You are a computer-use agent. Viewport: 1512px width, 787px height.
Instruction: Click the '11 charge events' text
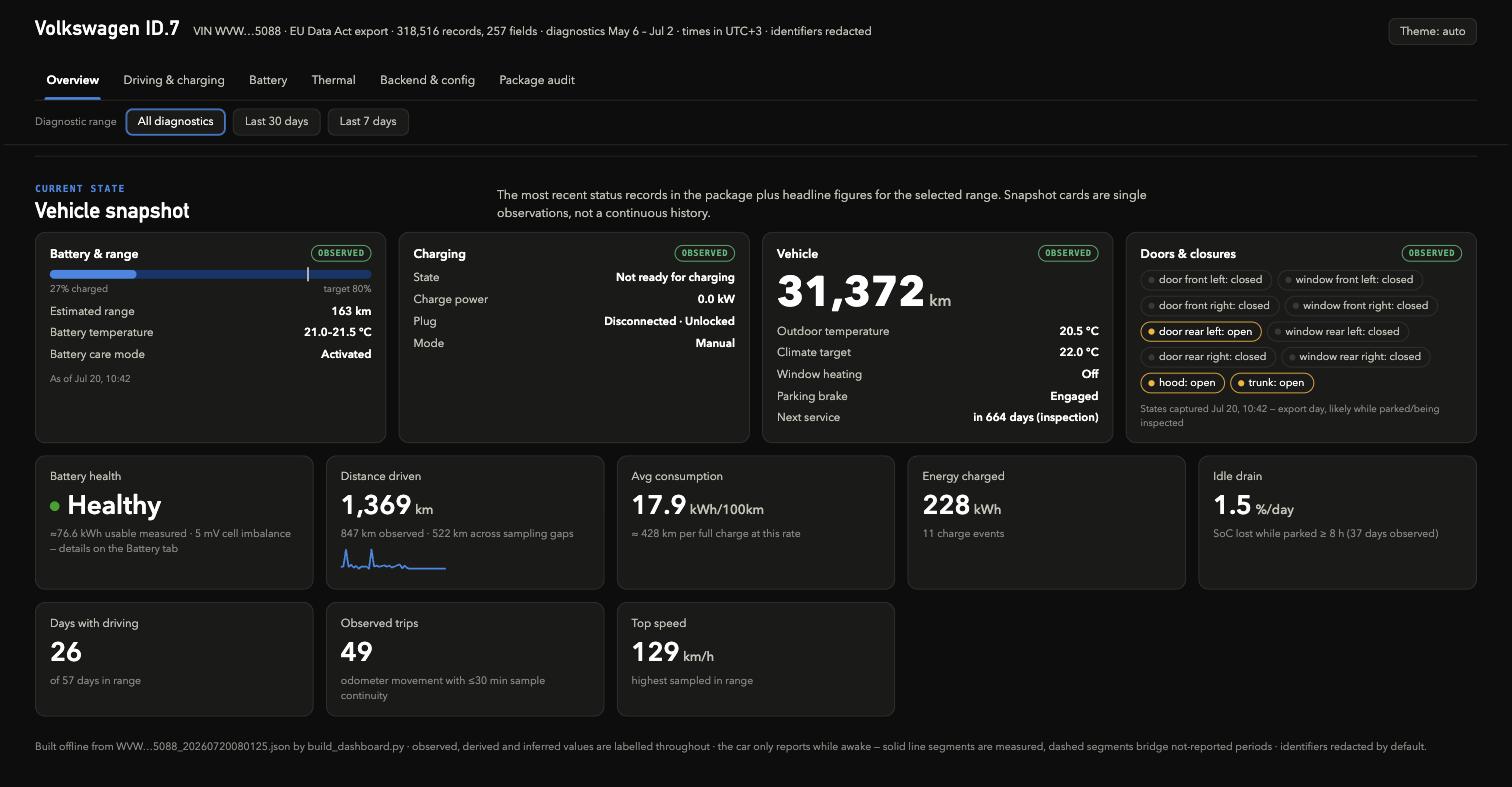pos(963,533)
